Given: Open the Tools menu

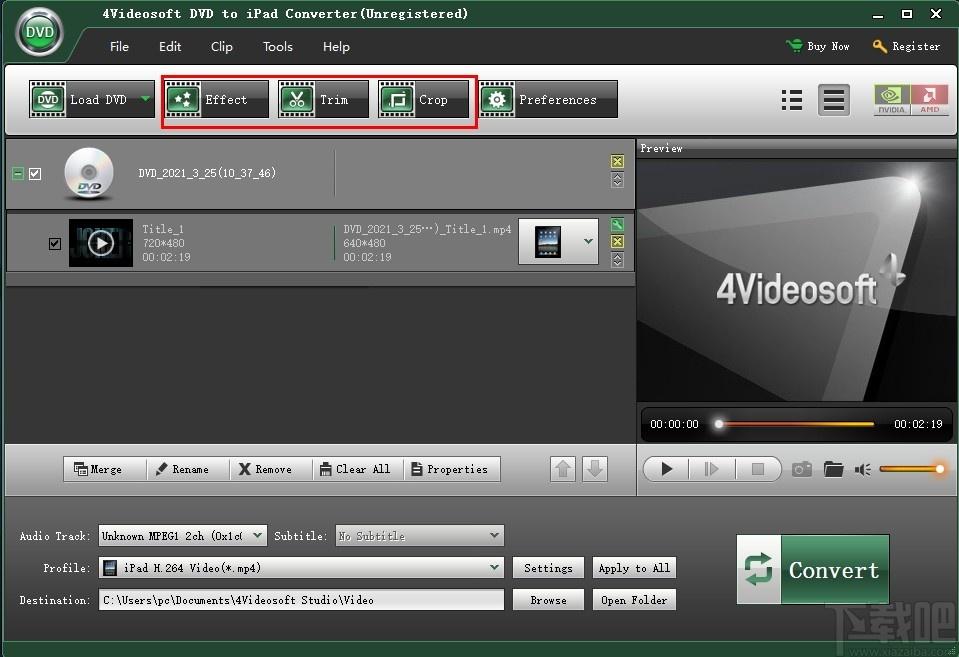Looking at the screenshot, I should pos(278,46).
